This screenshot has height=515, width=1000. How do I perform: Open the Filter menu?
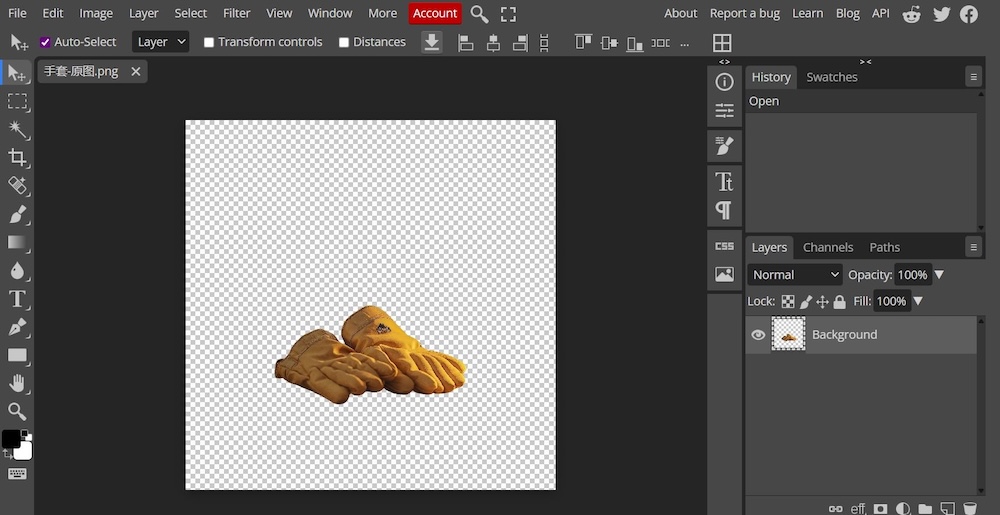point(237,13)
